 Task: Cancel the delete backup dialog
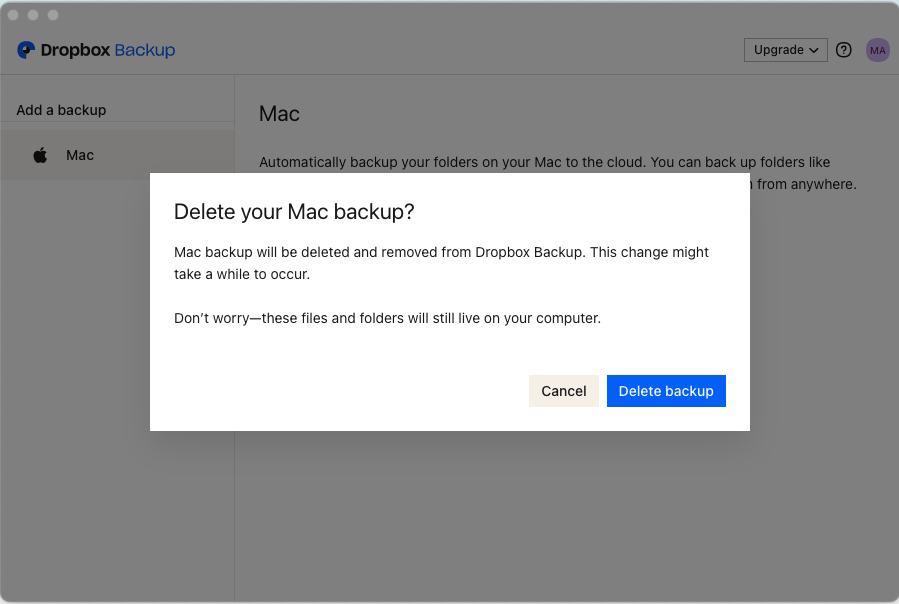(x=563, y=391)
